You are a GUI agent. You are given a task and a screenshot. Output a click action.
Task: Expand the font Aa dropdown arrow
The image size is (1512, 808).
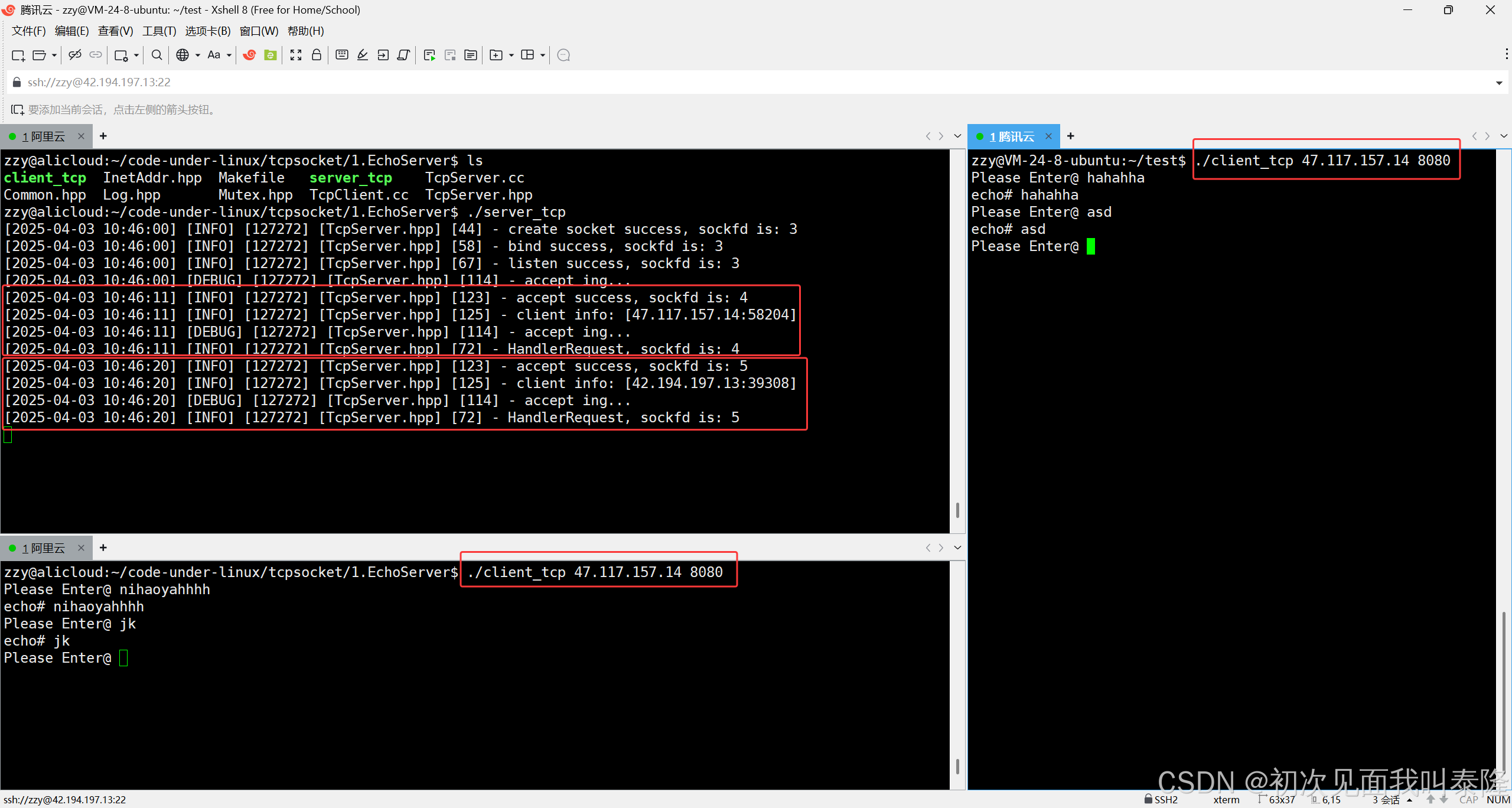point(229,55)
